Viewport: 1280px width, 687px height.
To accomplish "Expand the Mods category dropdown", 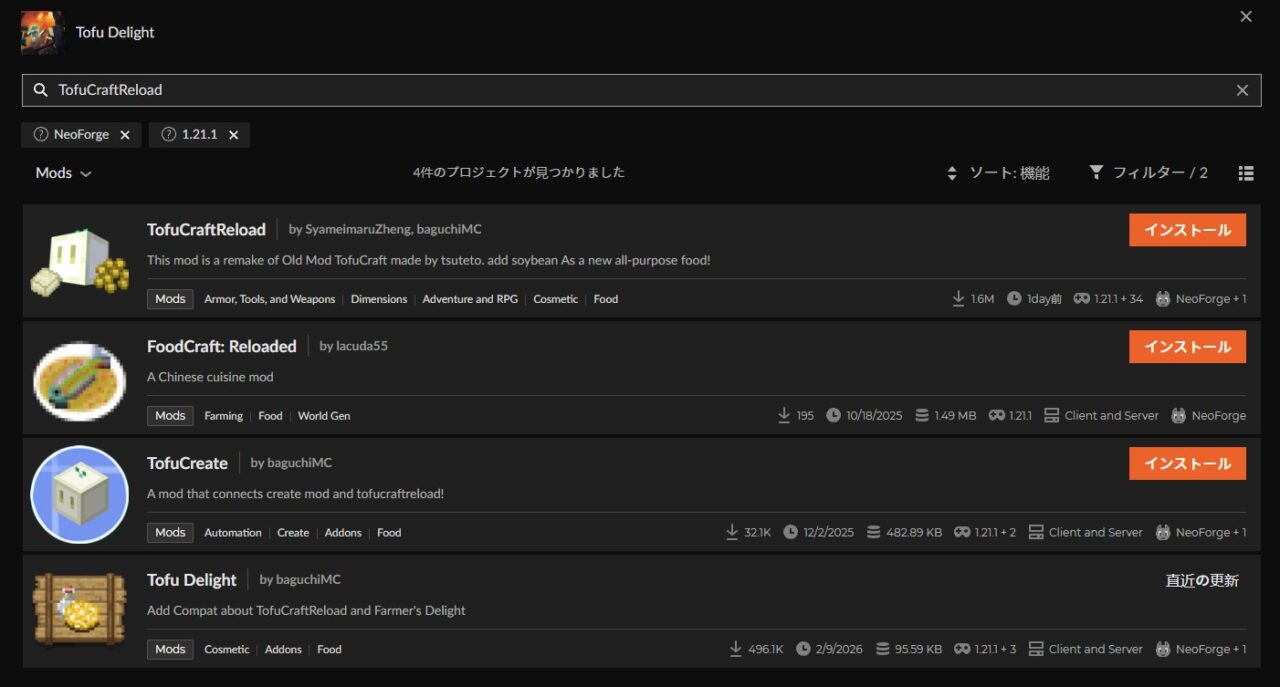I will click(63, 173).
